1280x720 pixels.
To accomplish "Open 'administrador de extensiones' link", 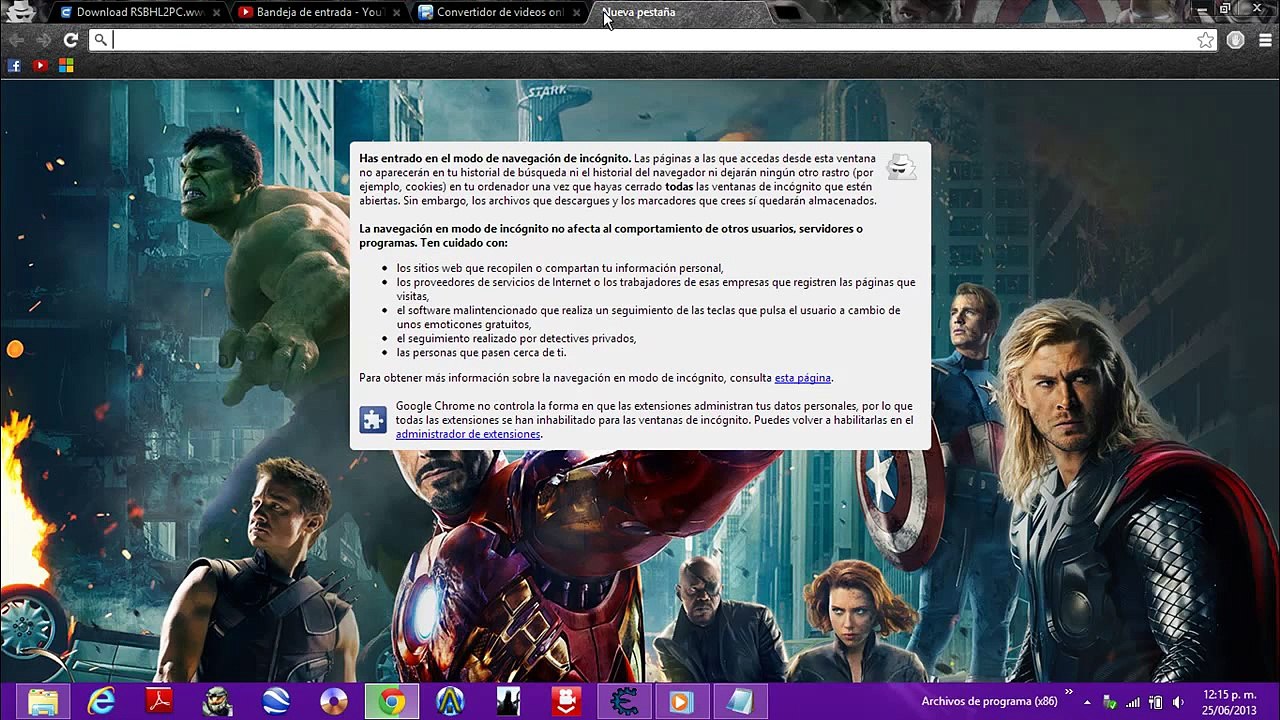I will click(x=468, y=434).
